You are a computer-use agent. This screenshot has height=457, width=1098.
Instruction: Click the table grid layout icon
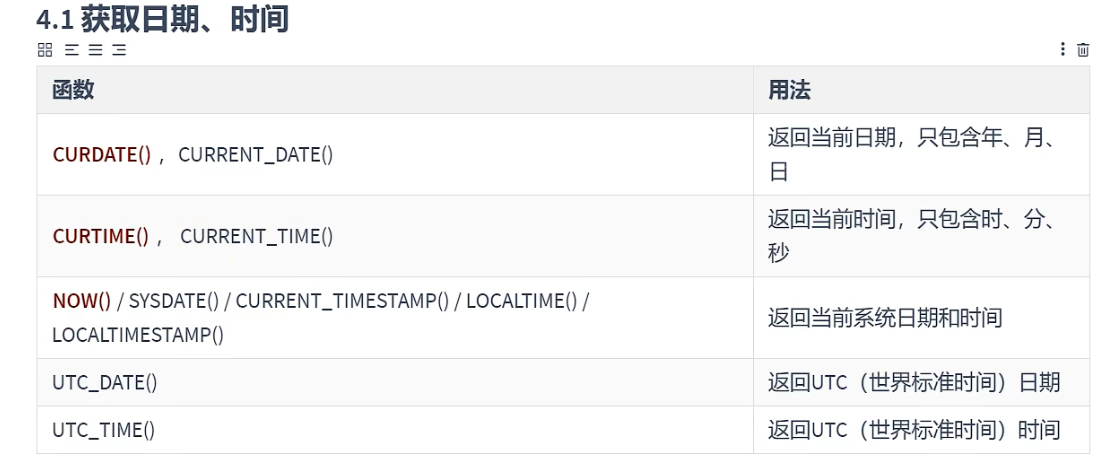point(44,50)
